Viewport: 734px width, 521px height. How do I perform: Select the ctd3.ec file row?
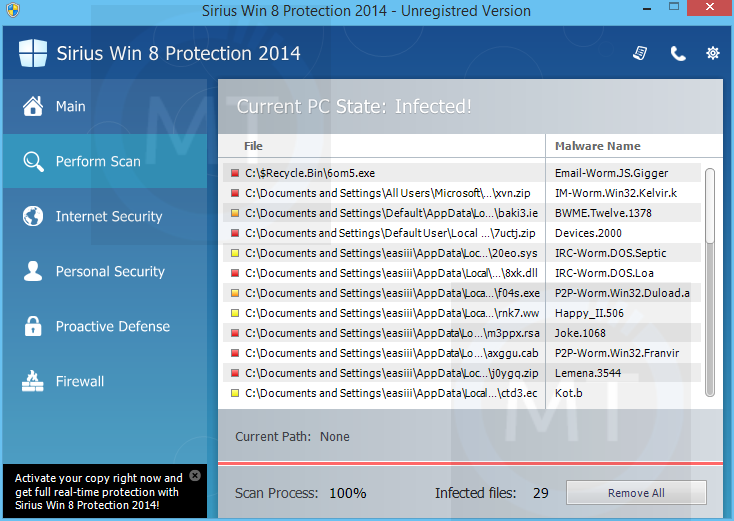[461, 393]
